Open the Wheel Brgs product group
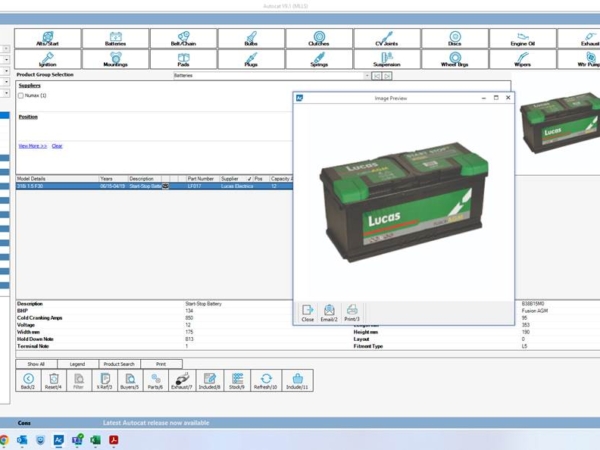 455,59
